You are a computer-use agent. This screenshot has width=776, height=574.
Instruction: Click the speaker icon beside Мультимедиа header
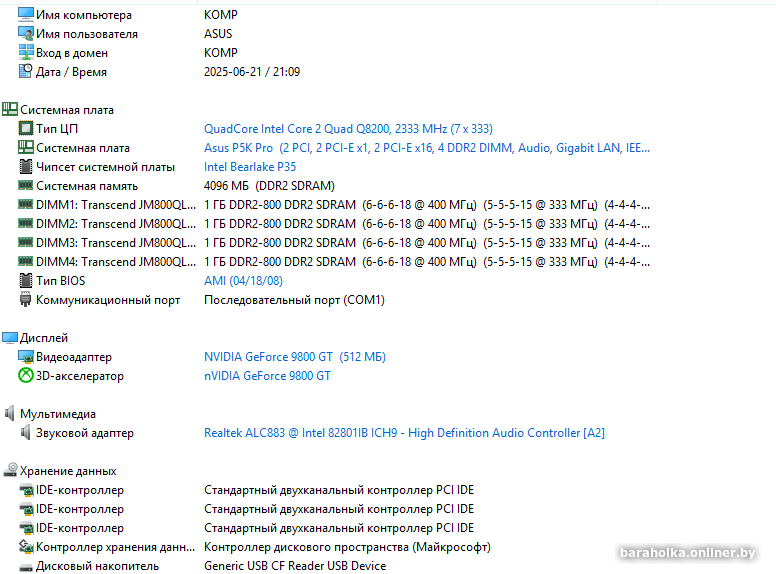pos(10,413)
